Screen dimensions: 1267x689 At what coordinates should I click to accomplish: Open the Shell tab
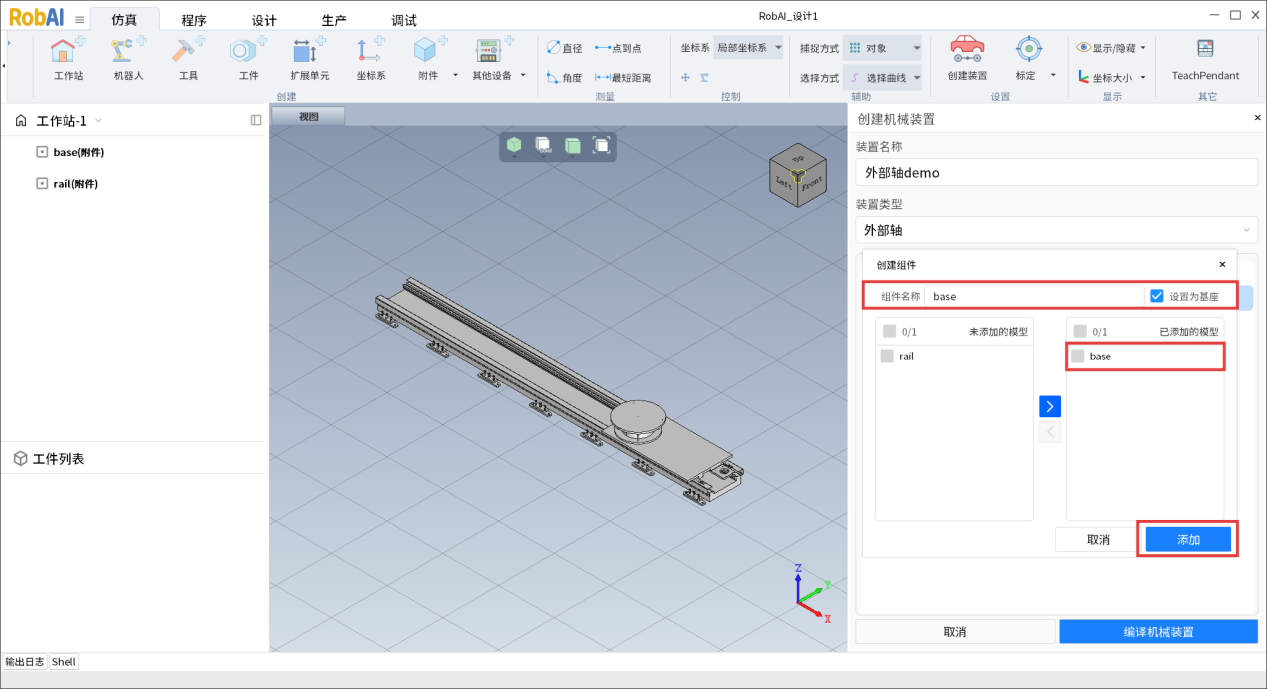click(63, 661)
